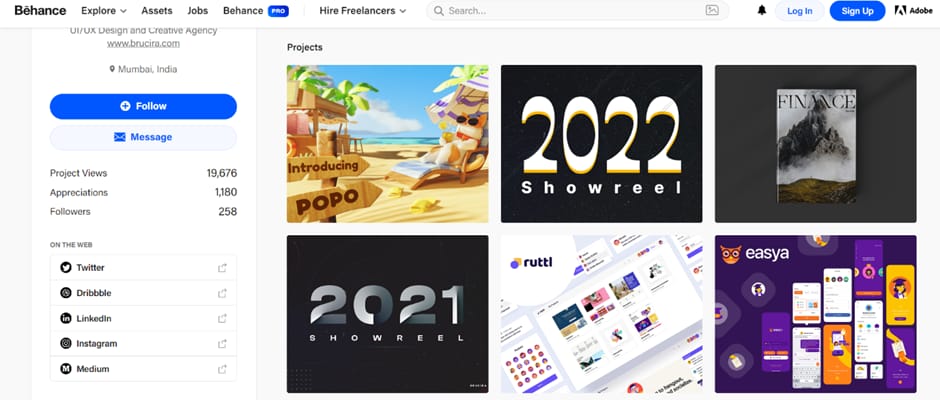Click the LinkedIn icon in On The Web
This screenshot has height=400, width=940.
[x=66, y=318]
